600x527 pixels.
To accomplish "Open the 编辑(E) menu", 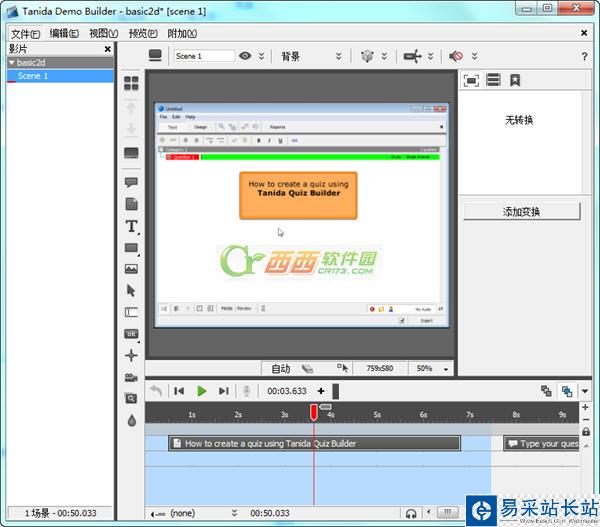I will [64, 34].
